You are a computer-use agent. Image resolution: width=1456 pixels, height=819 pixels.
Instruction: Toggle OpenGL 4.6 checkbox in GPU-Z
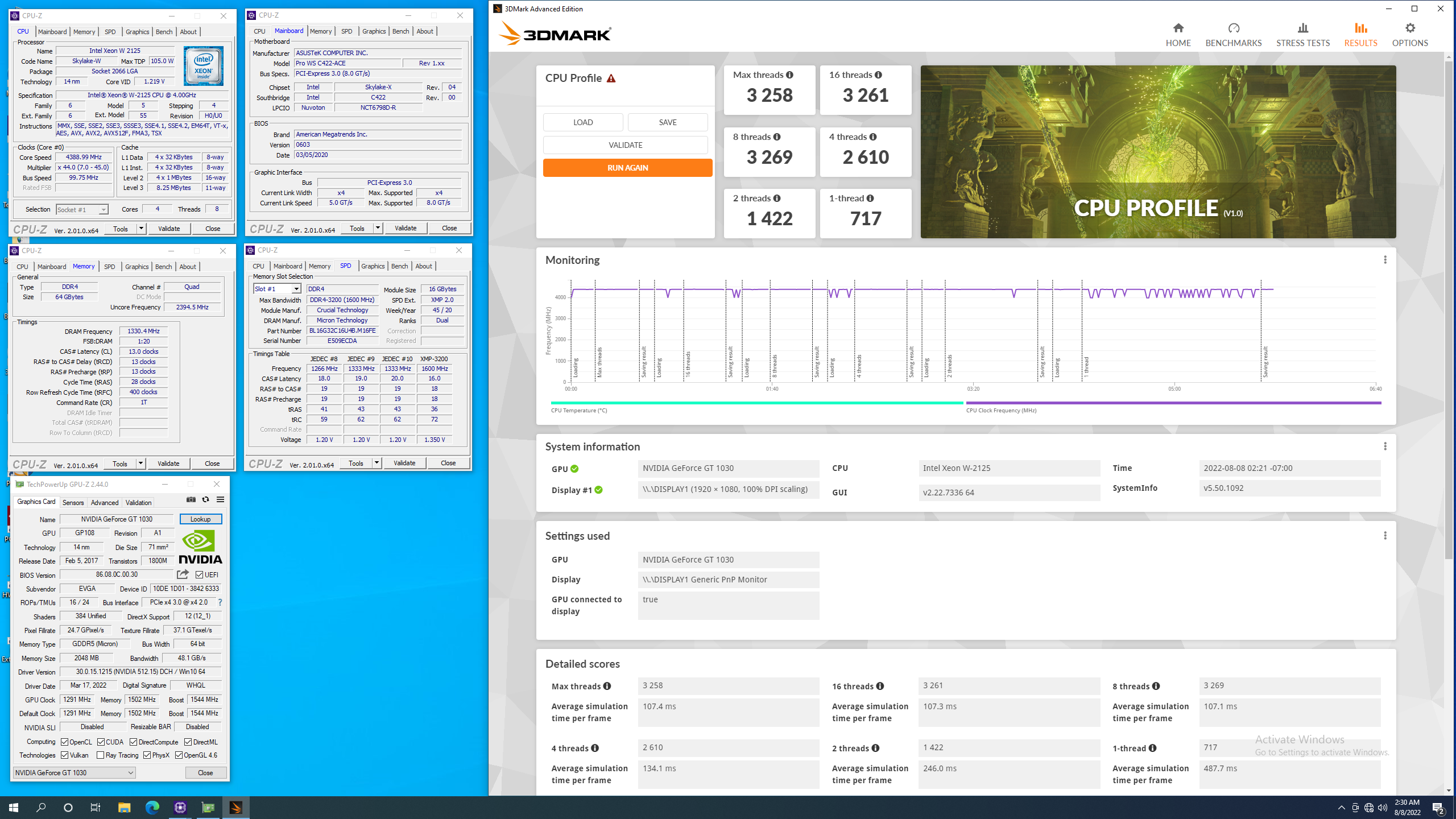coord(179,755)
